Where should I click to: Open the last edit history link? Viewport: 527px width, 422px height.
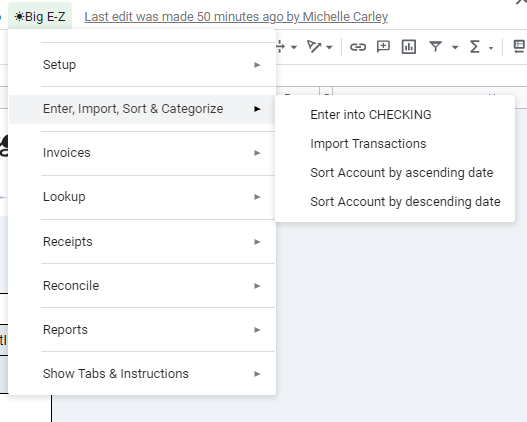[236, 17]
